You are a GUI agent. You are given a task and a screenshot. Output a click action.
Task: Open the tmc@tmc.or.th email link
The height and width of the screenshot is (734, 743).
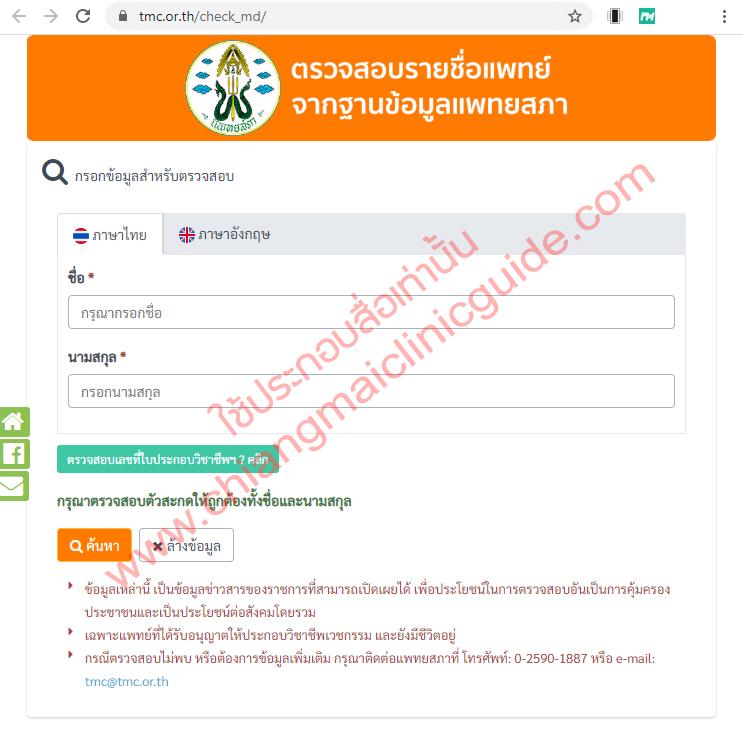(x=127, y=682)
